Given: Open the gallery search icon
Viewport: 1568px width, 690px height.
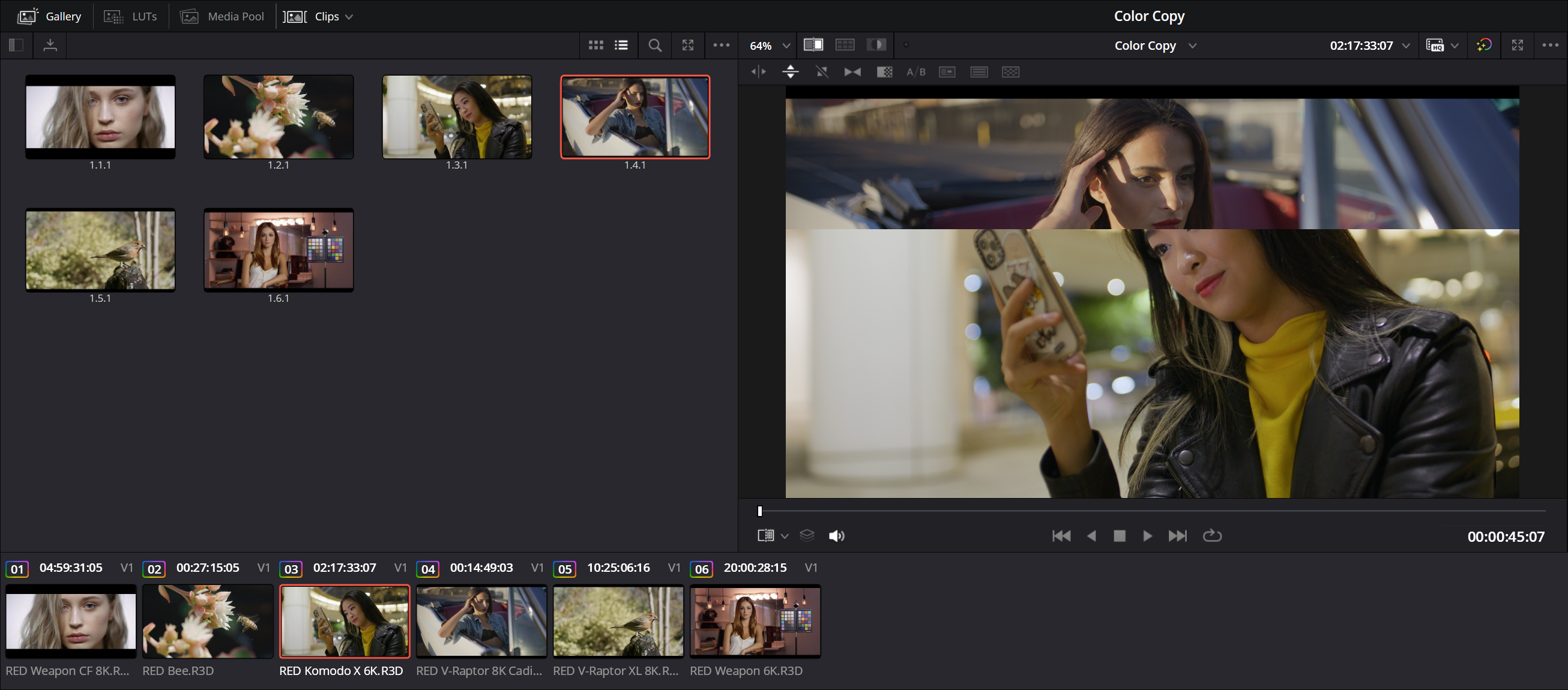Looking at the screenshot, I should [654, 45].
